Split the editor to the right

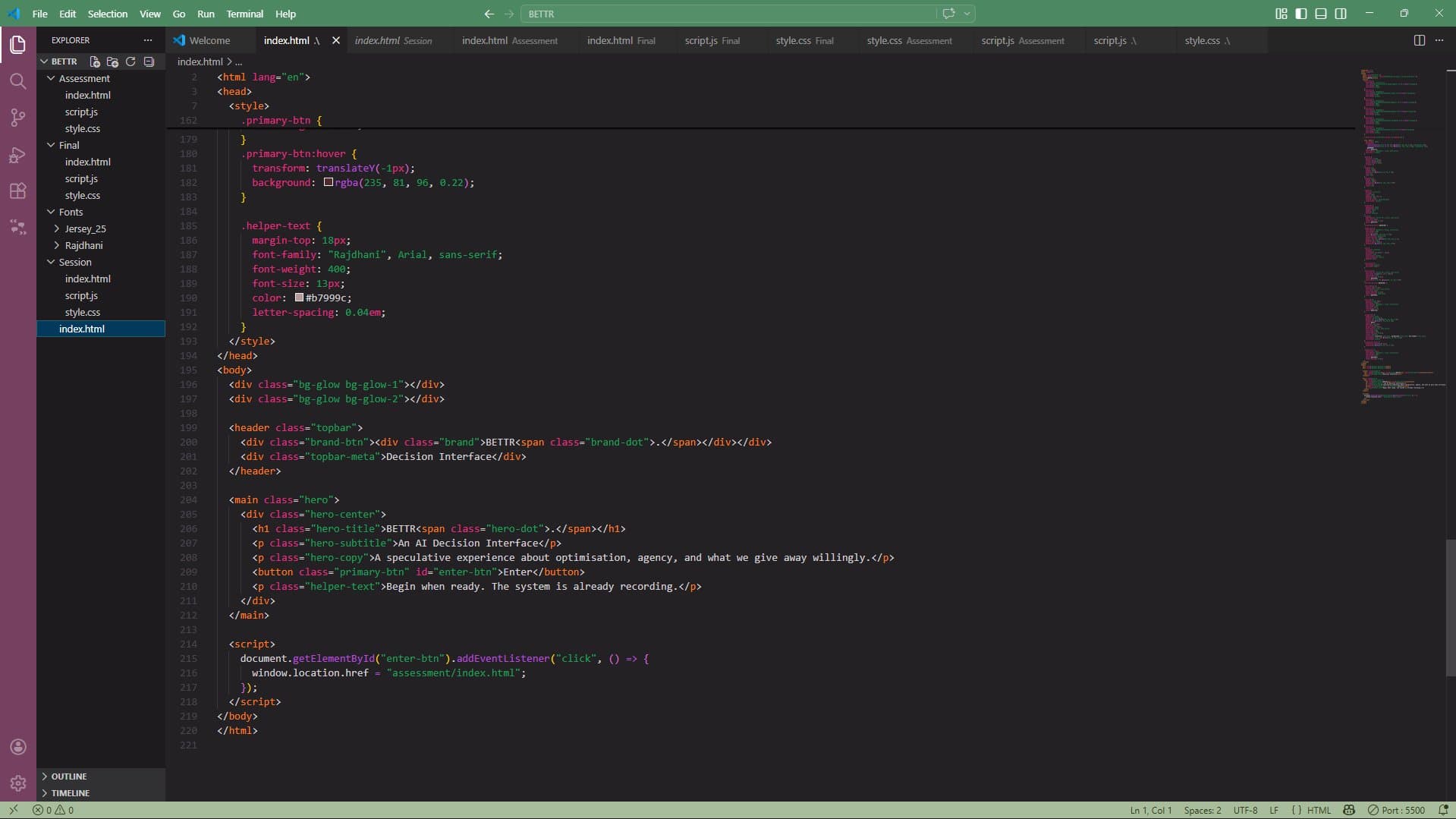pos(1420,40)
